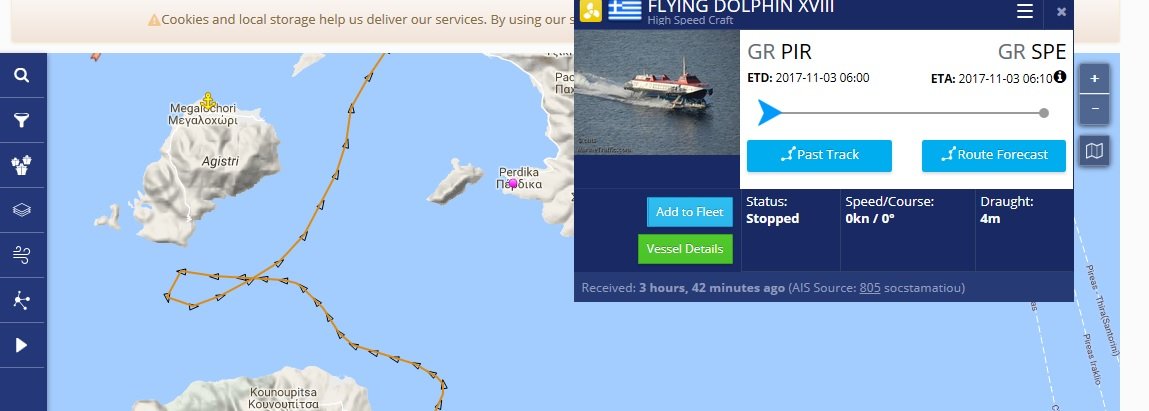Show ETA info via the info icon
Image resolution: width=1149 pixels, height=411 pixels.
click(1060, 76)
